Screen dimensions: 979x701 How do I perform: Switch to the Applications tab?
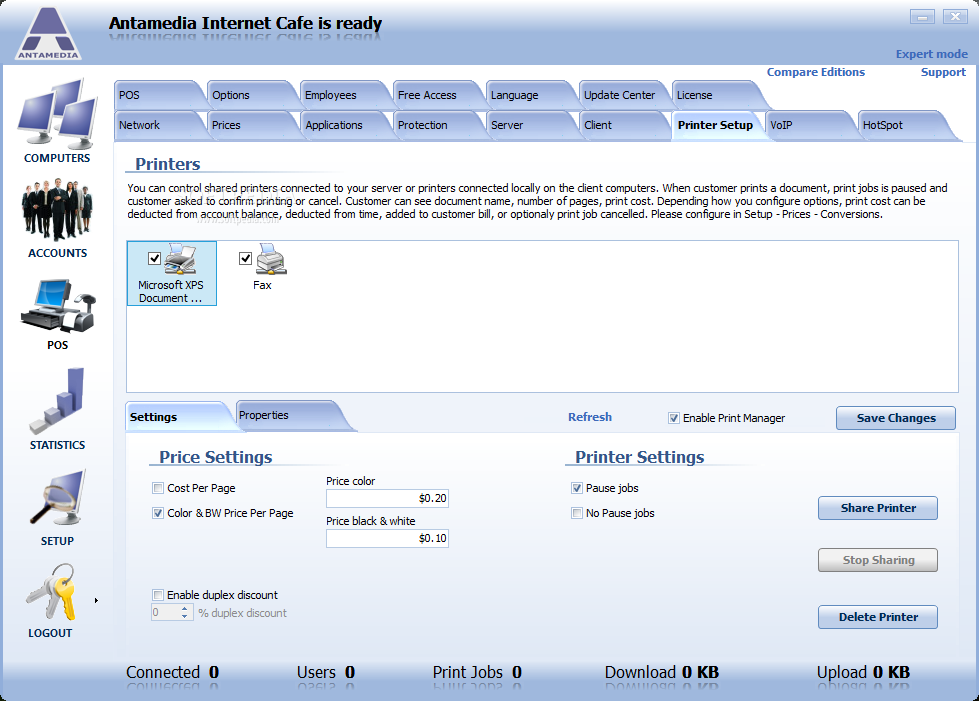click(x=343, y=125)
